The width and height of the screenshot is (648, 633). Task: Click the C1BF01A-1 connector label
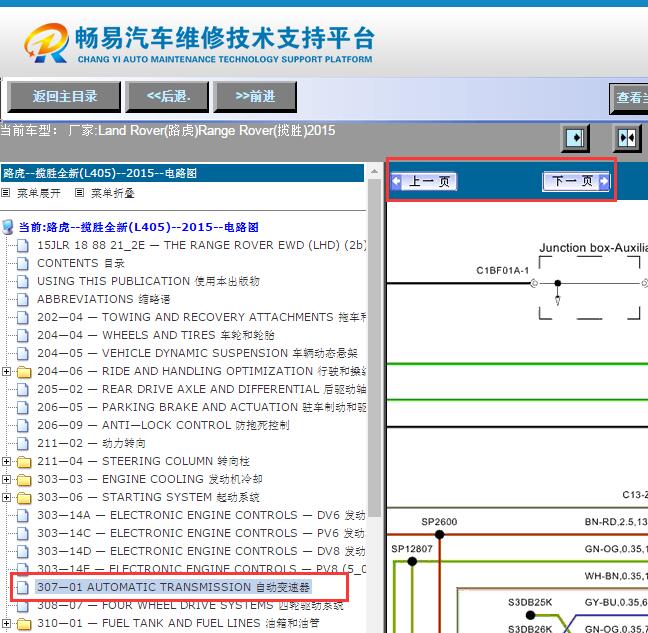[503, 271]
